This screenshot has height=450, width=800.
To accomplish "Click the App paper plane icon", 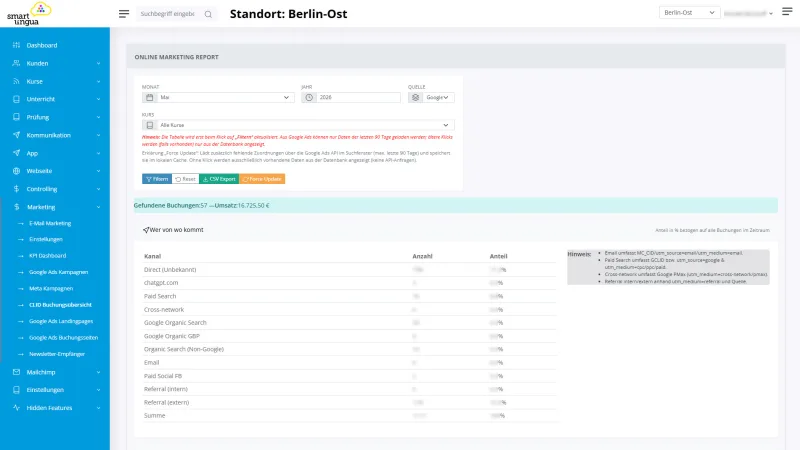I will coord(16,153).
